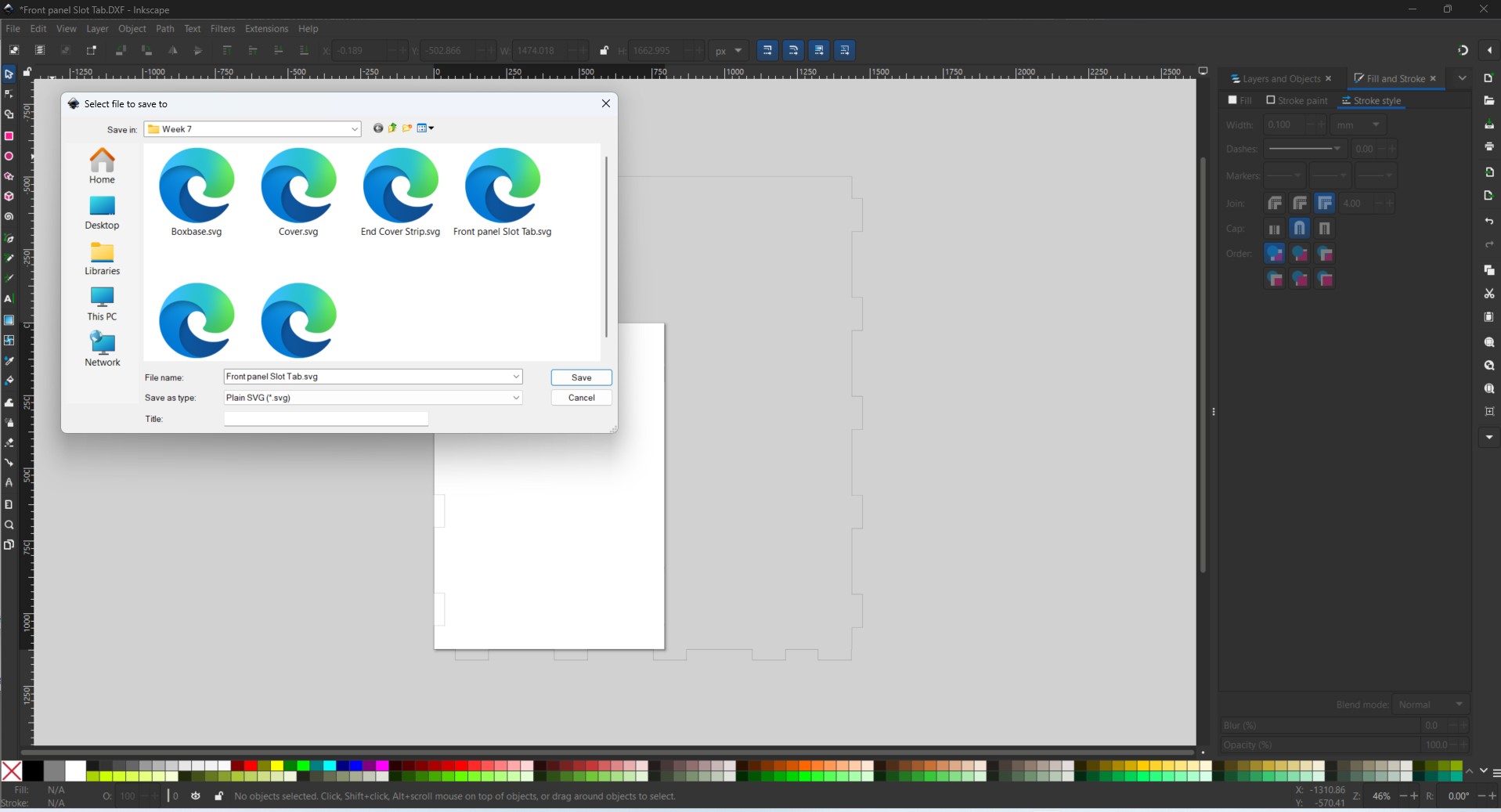Viewport: 1501px width, 812px height.
Task: Open the Path menu
Action: pyautogui.click(x=165, y=29)
